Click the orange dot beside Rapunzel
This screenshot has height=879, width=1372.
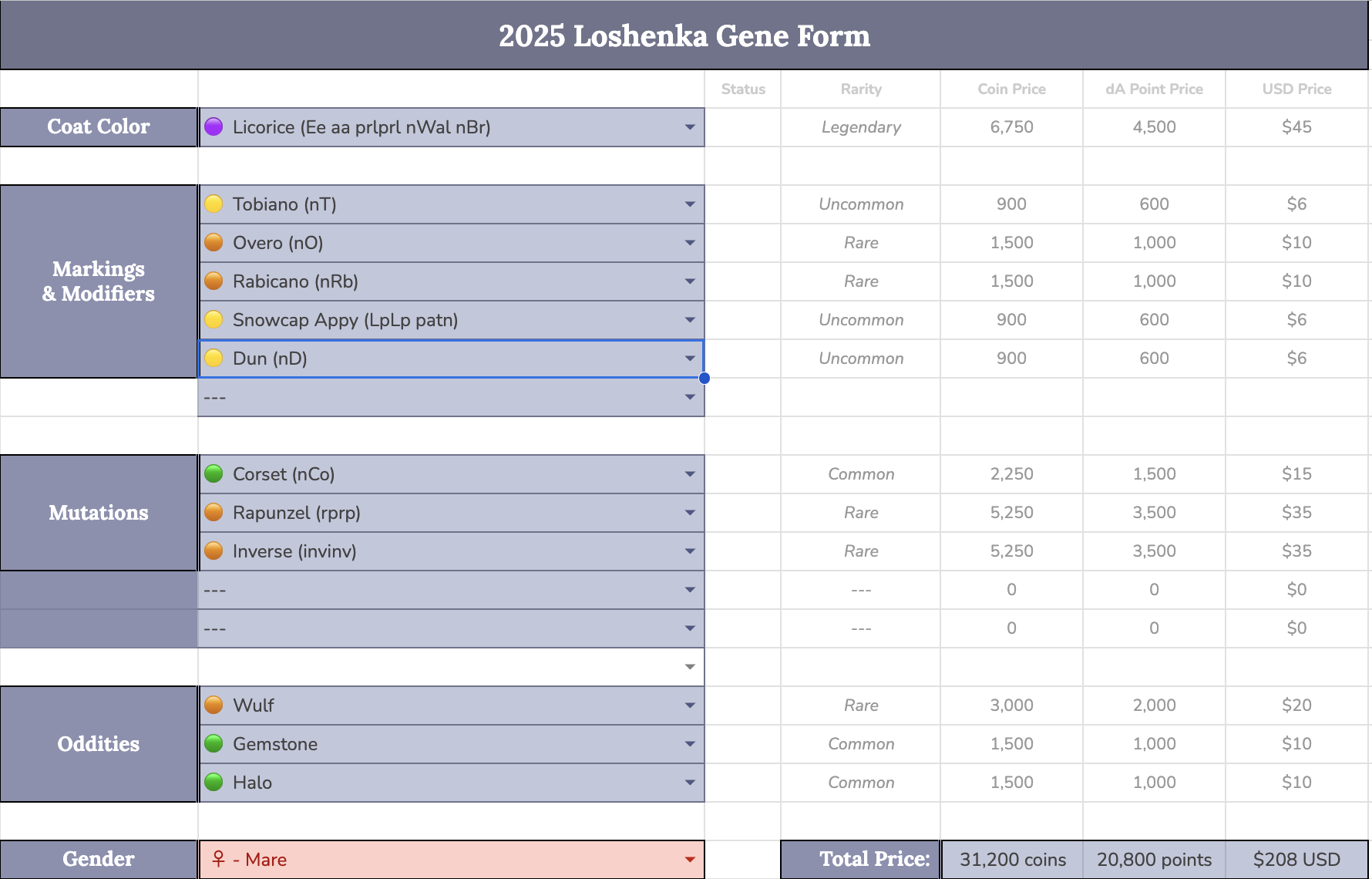pyautogui.click(x=214, y=512)
